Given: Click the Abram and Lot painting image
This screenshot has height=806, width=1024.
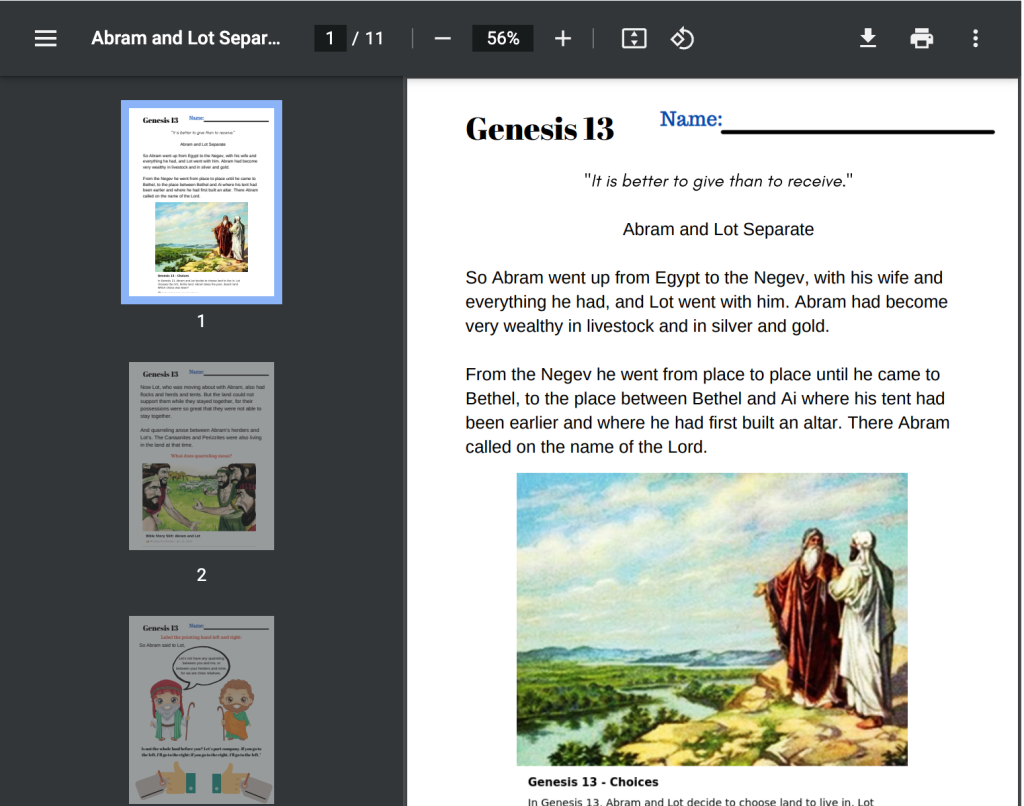Looking at the screenshot, I should (x=711, y=618).
